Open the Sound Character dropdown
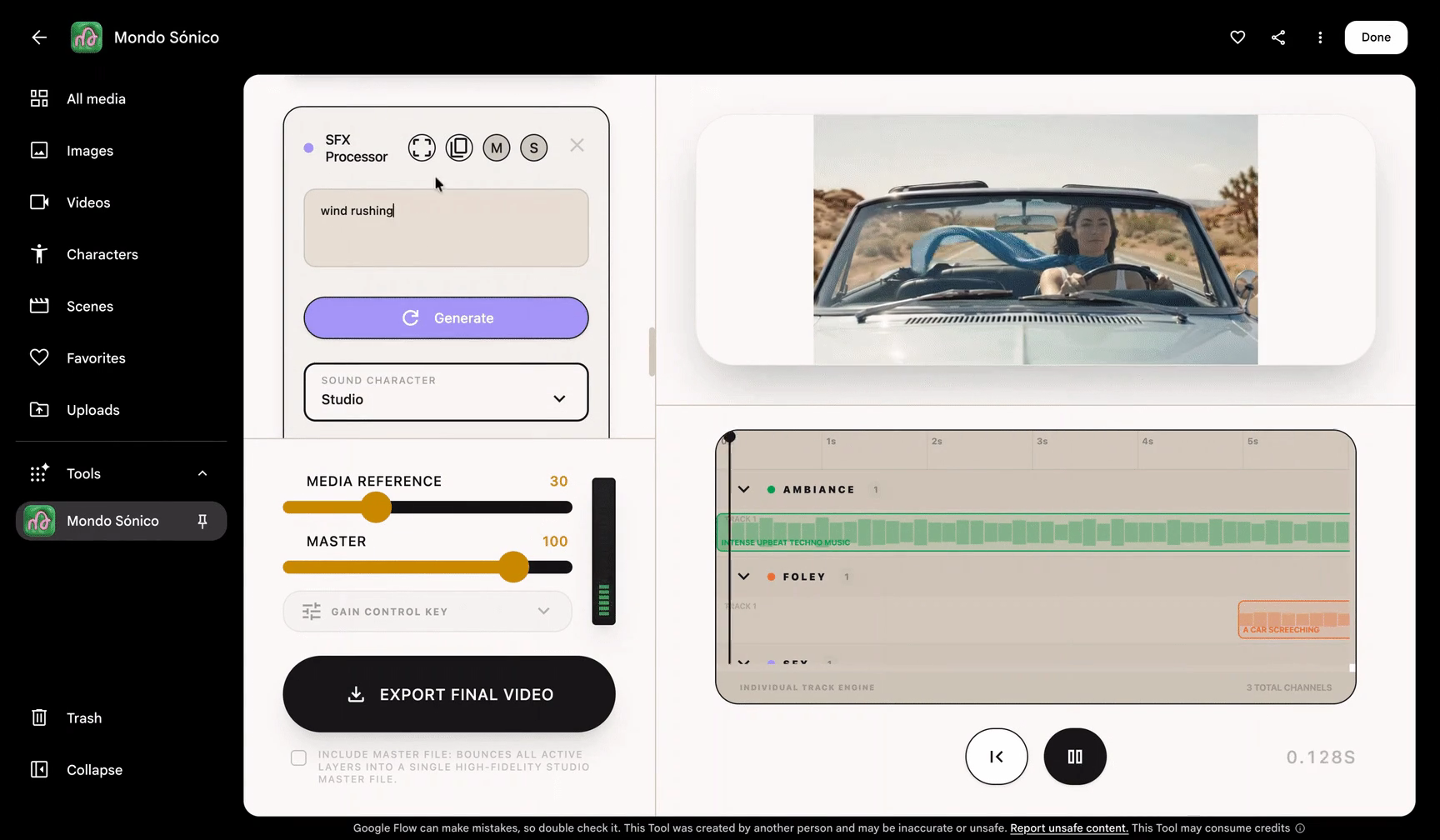The width and height of the screenshot is (1440, 840). (x=446, y=392)
